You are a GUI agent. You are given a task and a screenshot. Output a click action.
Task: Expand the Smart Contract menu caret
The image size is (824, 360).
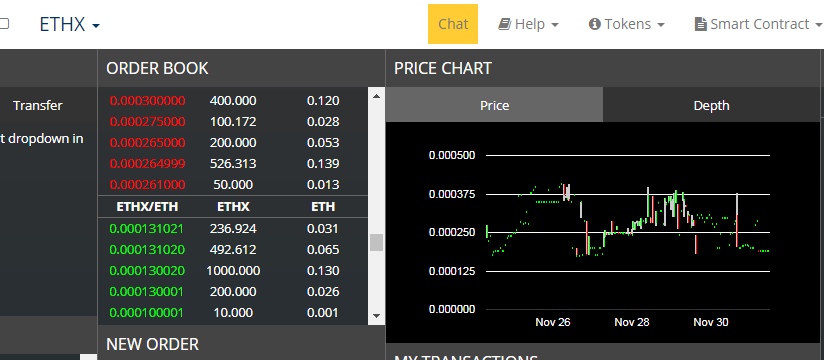tap(818, 25)
